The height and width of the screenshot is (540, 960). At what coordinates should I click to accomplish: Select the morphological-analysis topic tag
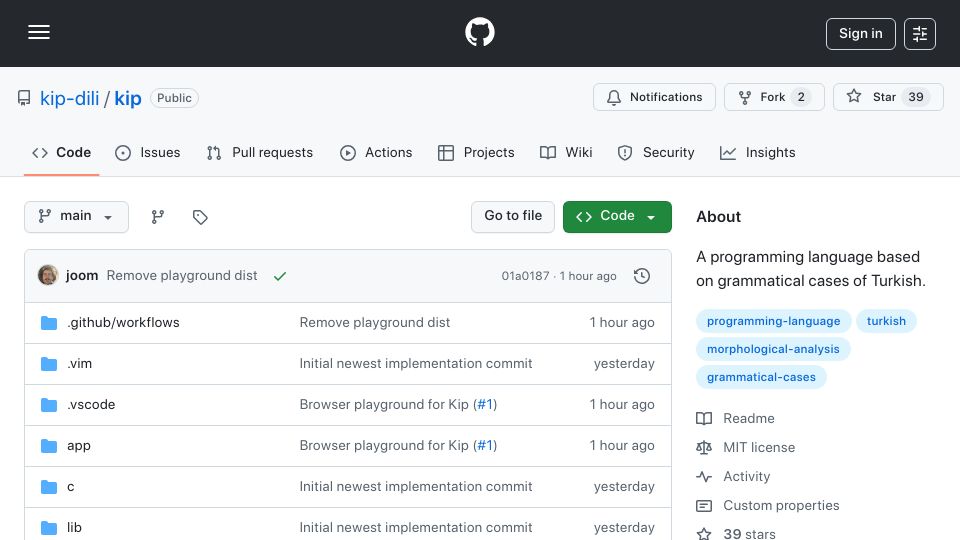click(x=773, y=349)
